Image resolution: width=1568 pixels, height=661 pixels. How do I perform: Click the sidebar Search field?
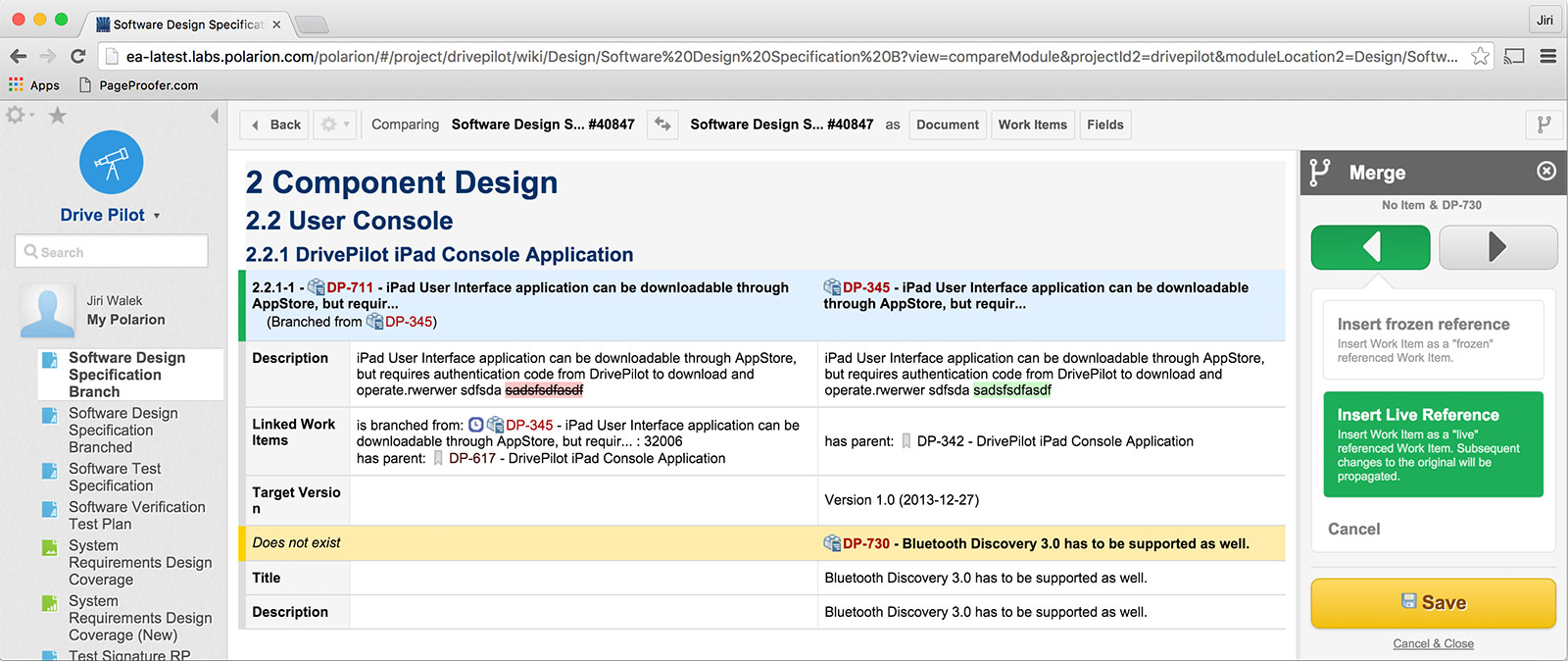(x=112, y=252)
